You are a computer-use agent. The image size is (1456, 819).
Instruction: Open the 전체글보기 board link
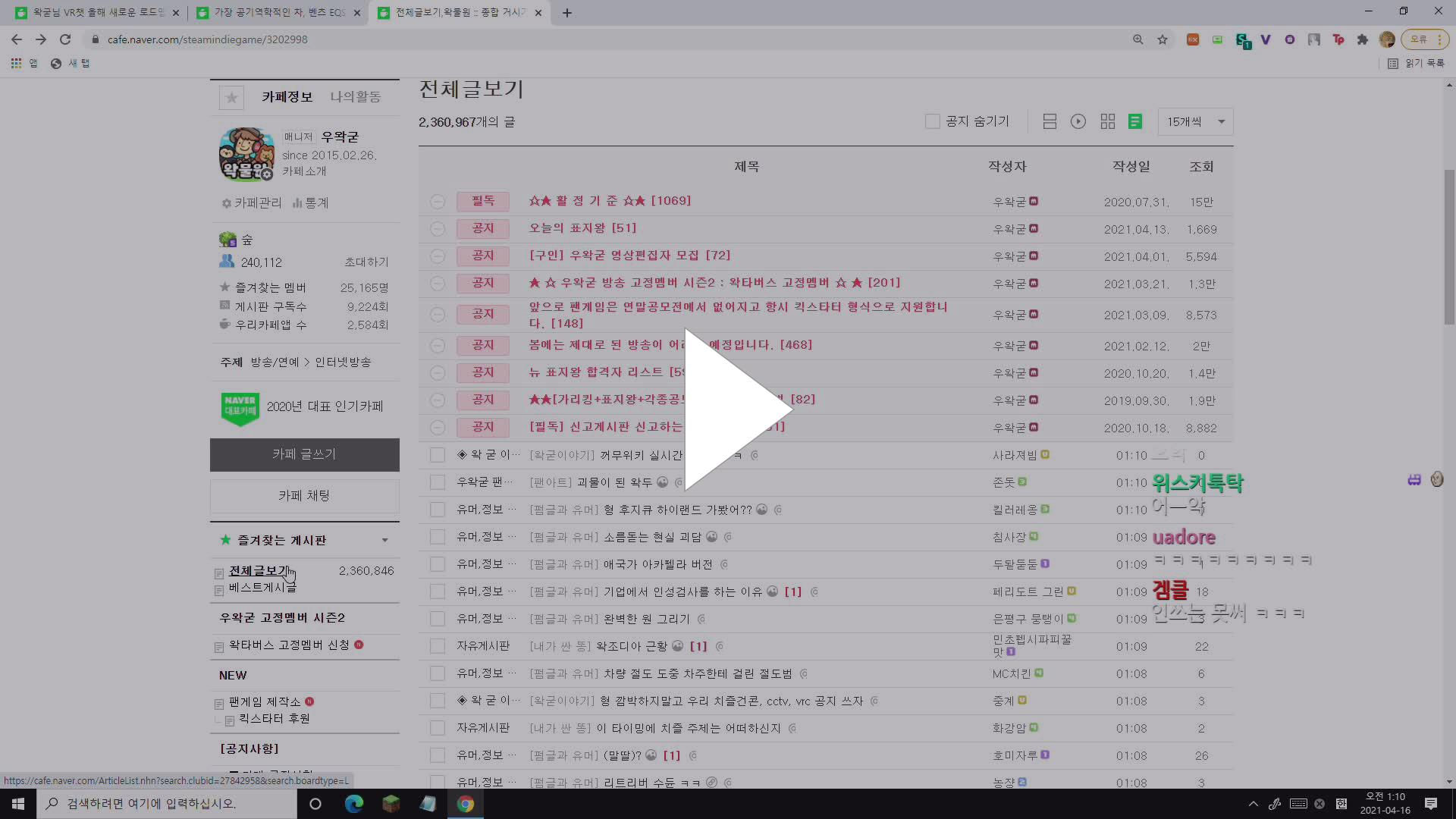click(x=259, y=571)
